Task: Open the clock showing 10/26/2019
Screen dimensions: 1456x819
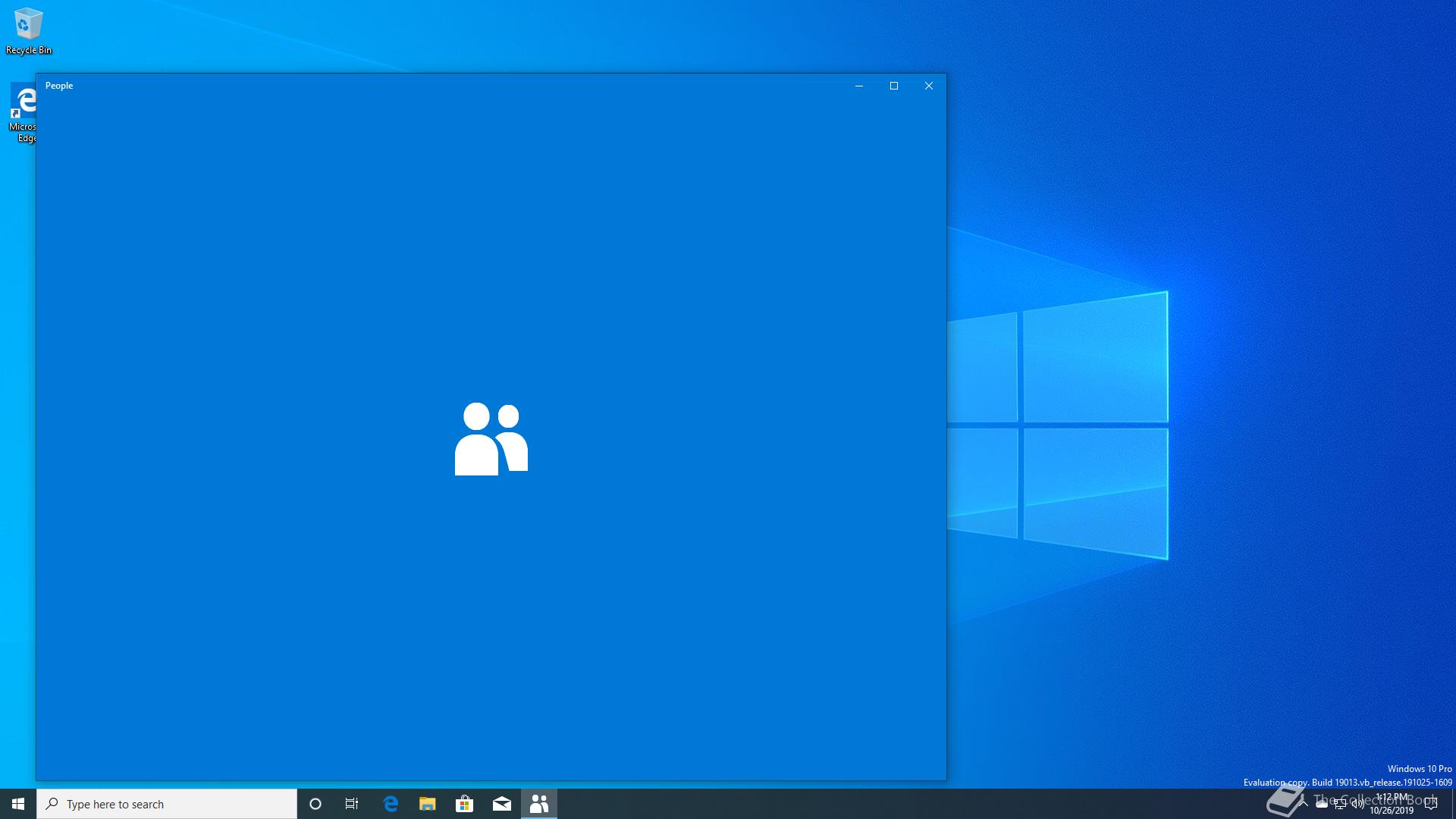Action: coord(1392,804)
